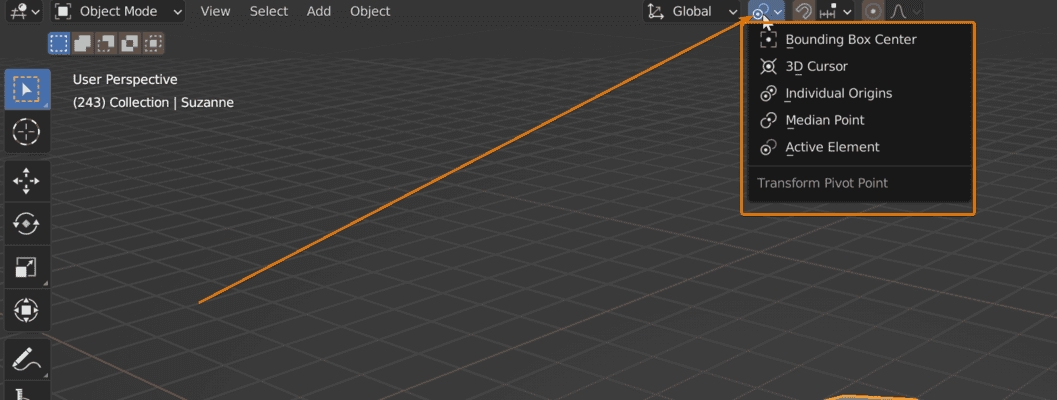1057x400 pixels.
Task: Open the Global transform orientation dropdown
Action: click(693, 12)
